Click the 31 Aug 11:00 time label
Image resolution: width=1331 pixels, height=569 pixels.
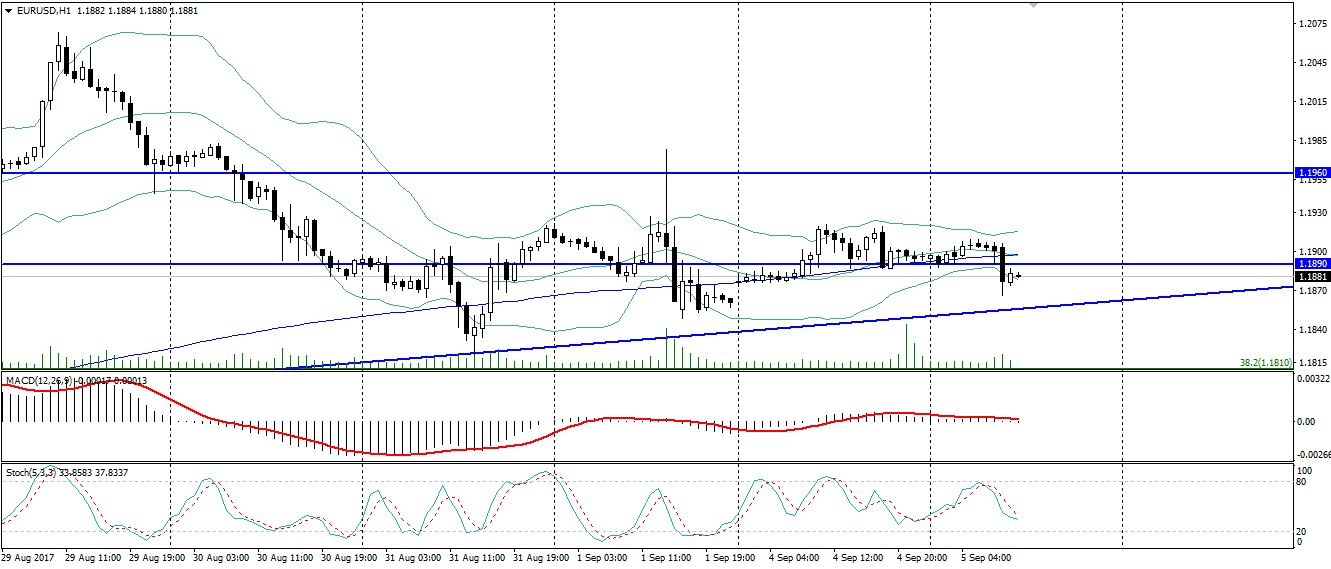click(x=478, y=556)
